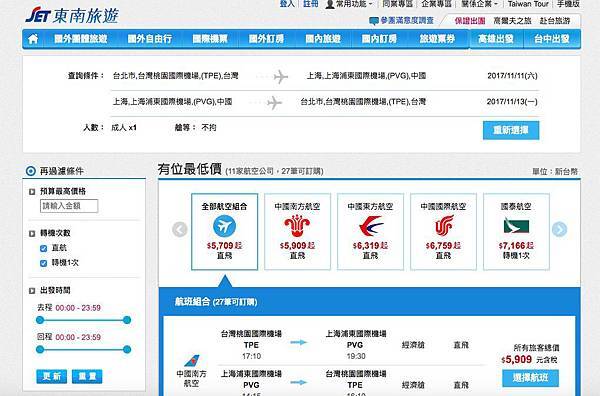
Task: Click airplane icon on TPE to PVG query row
Action: point(280,77)
